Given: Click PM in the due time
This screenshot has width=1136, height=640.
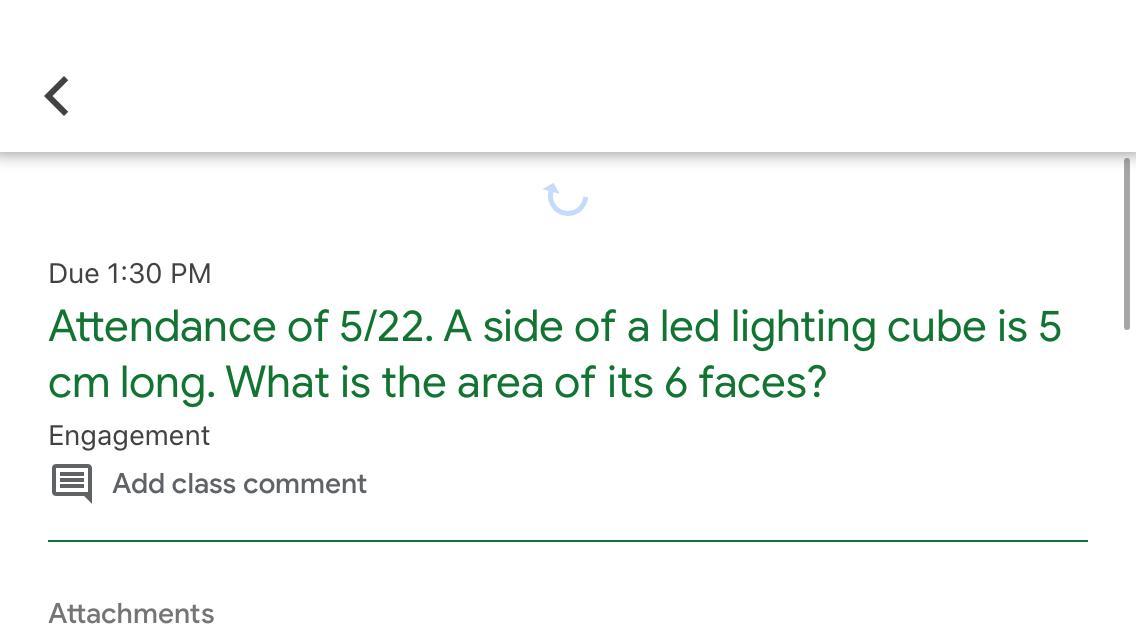Looking at the screenshot, I should coord(190,274).
